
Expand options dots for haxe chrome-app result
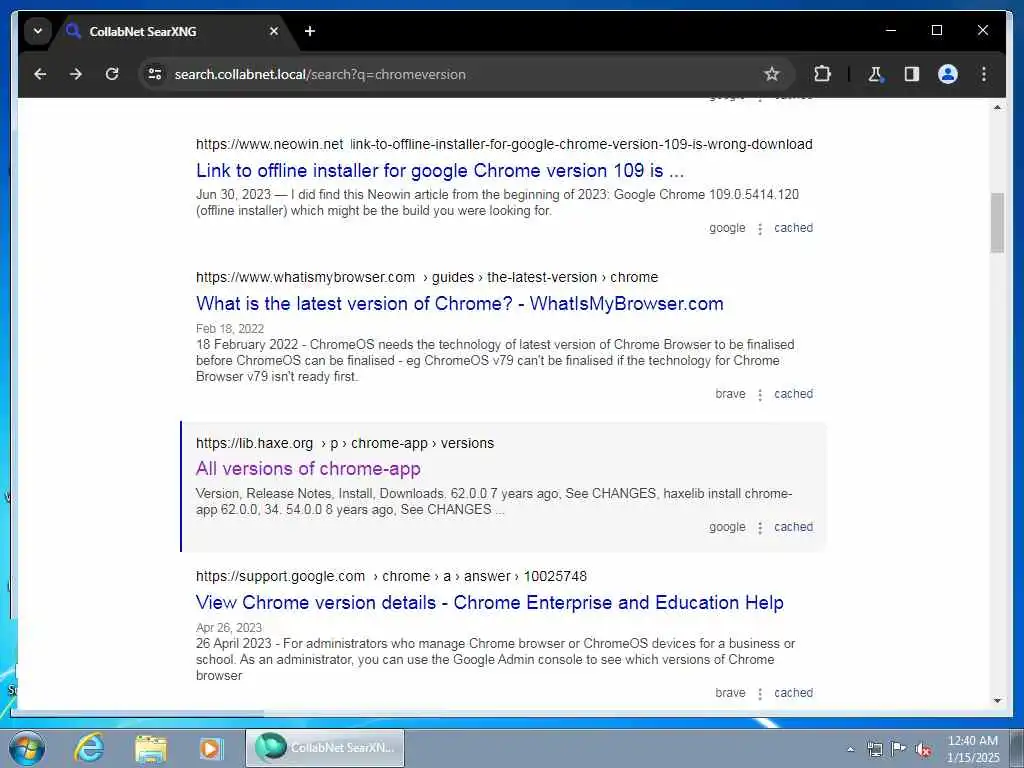click(760, 528)
